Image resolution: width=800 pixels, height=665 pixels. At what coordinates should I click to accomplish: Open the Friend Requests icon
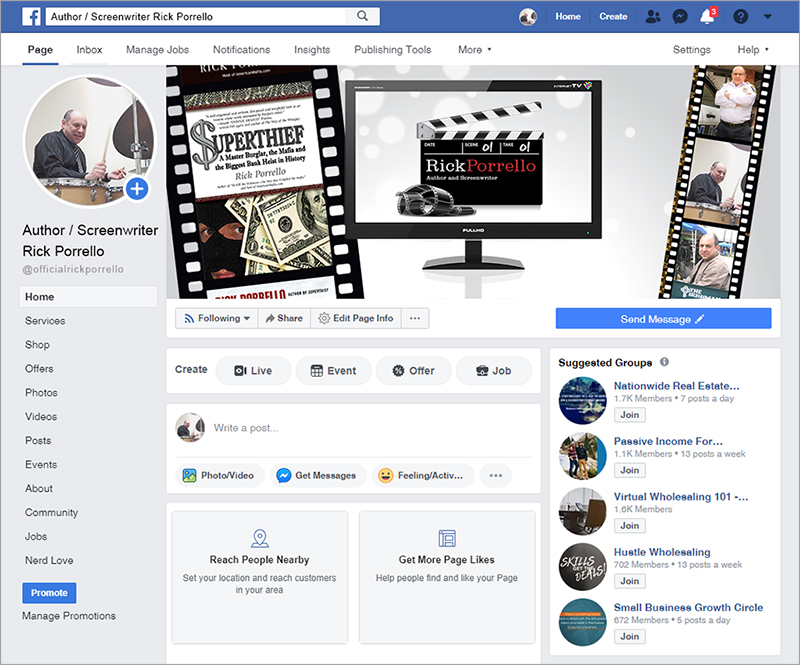click(654, 17)
